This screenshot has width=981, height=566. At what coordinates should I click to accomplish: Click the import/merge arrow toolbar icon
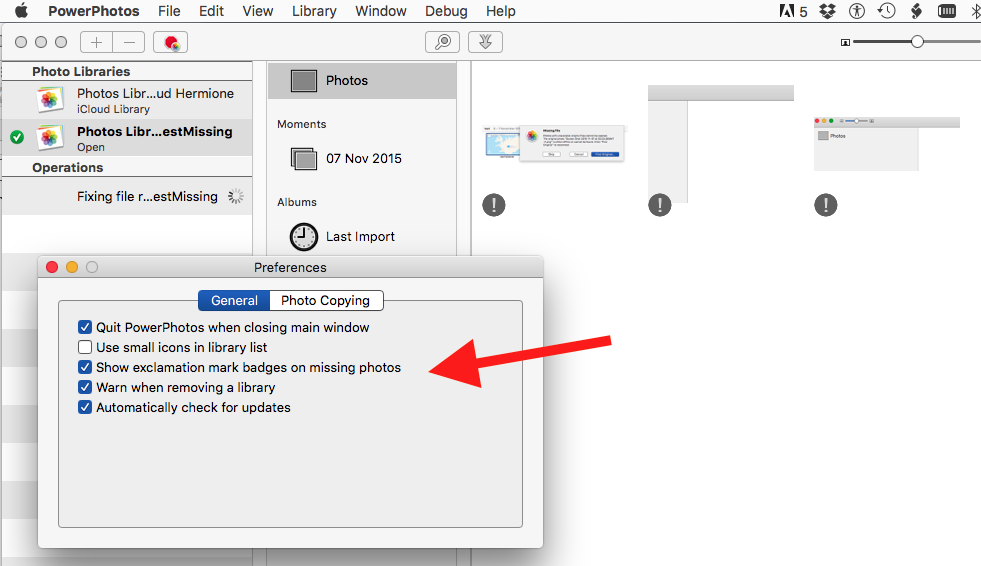coord(485,42)
